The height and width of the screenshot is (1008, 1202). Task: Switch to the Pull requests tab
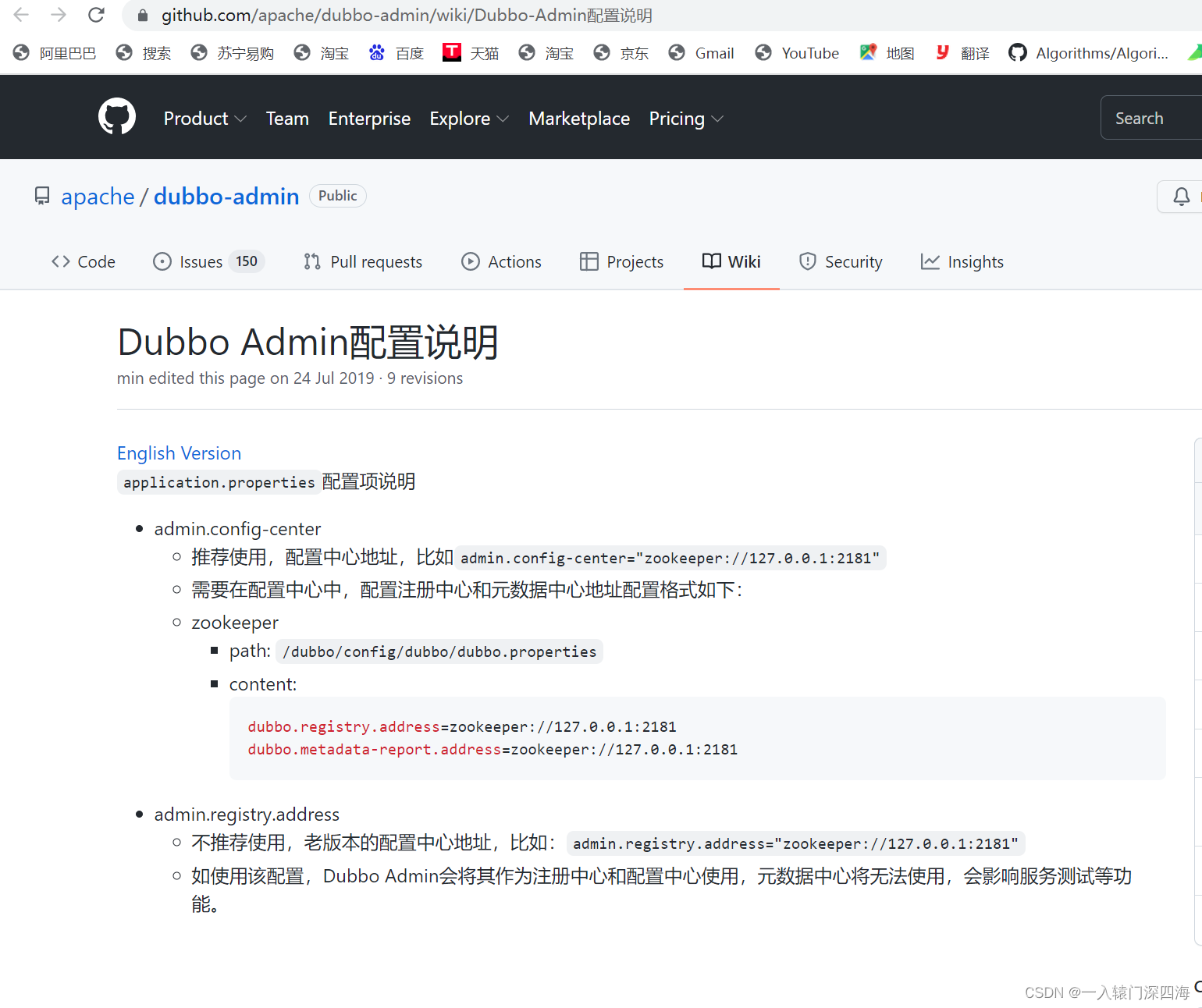363,262
